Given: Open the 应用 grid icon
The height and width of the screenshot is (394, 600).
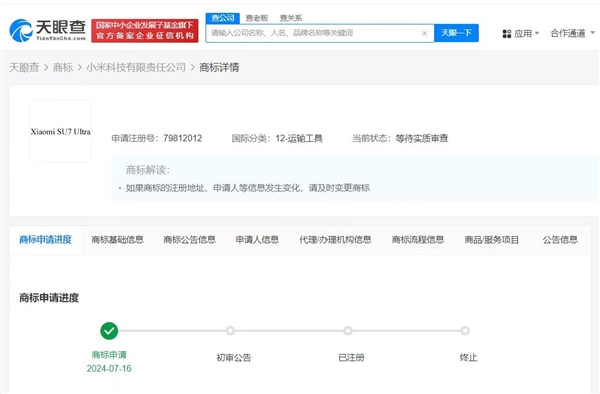Looking at the screenshot, I should [x=507, y=34].
